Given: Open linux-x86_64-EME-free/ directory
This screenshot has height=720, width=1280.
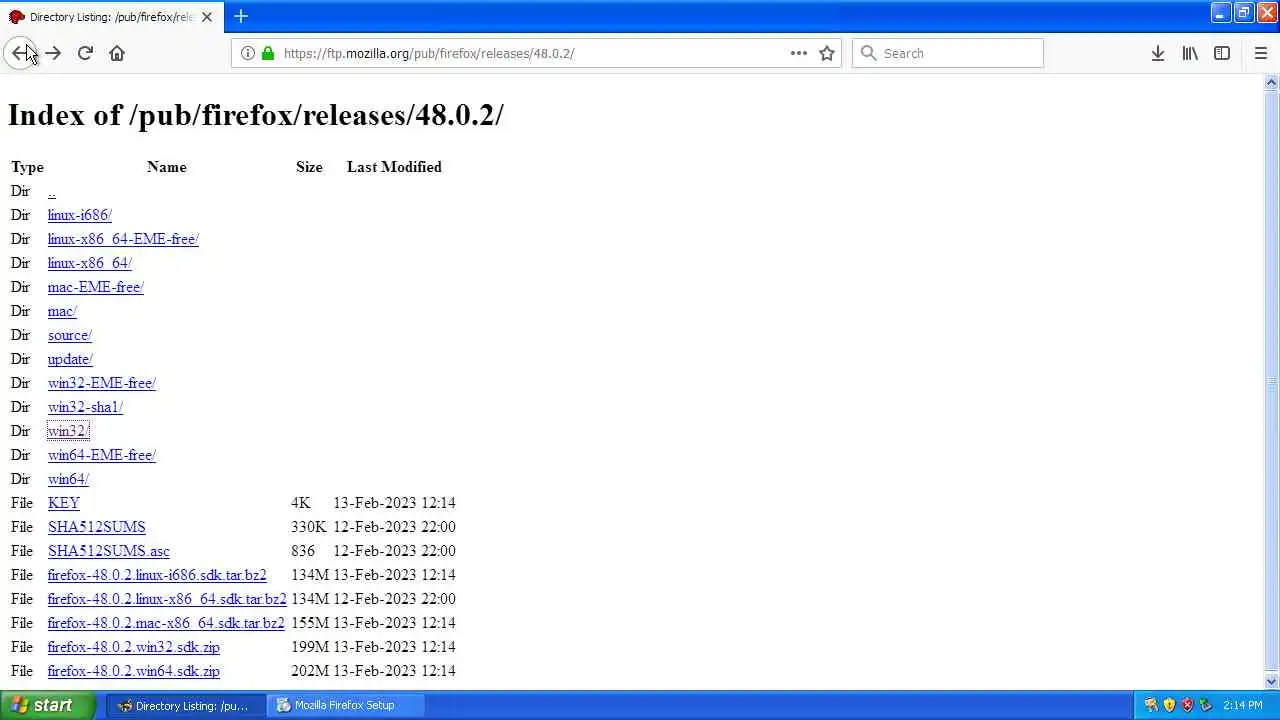Looking at the screenshot, I should tap(123, 239).
